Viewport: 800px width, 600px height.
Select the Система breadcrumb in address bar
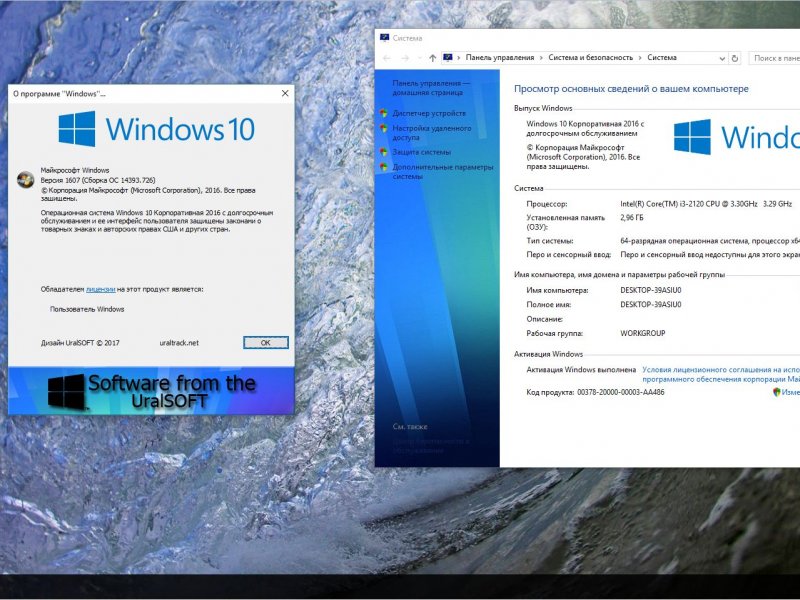coord(662,58)
